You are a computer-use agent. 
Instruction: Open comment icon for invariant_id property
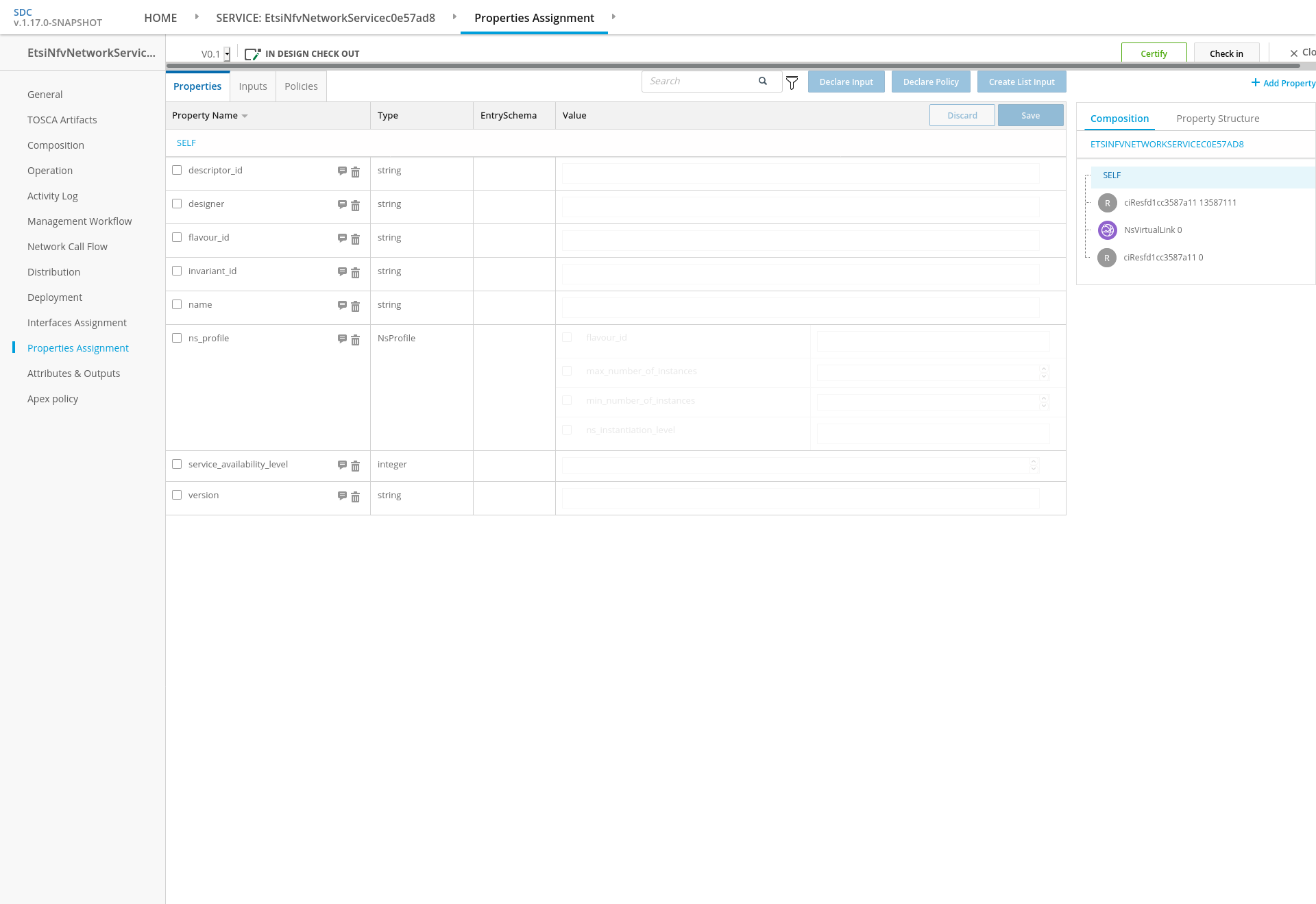tap(342, 271)
